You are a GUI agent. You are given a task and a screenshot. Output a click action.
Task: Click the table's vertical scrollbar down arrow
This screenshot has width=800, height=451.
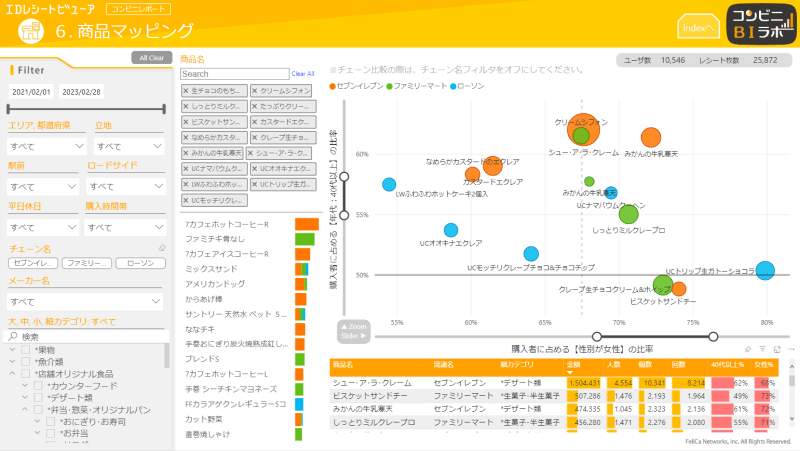(792, 419)
